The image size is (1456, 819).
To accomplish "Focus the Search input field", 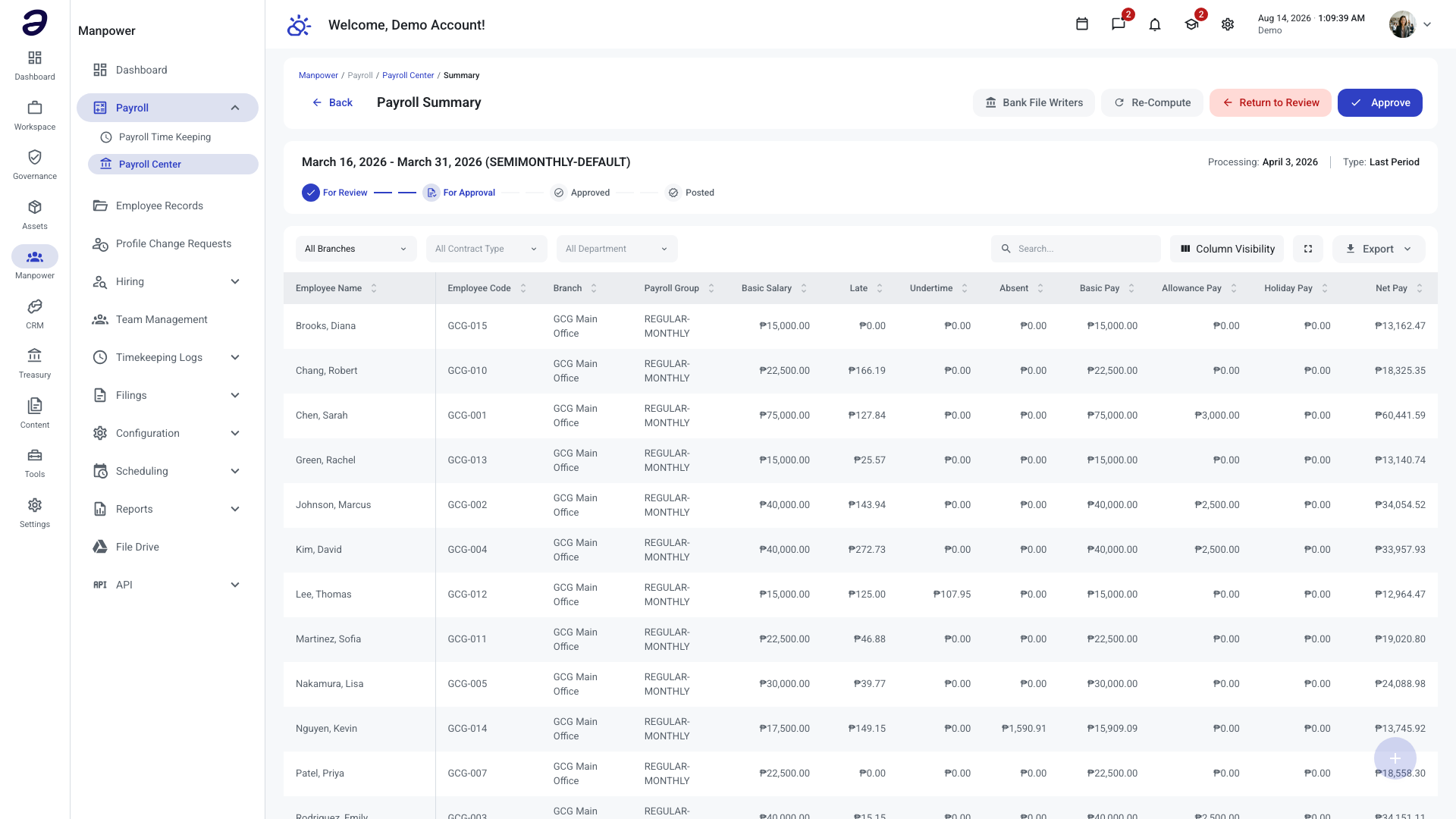I will (x=1076, y=249).
